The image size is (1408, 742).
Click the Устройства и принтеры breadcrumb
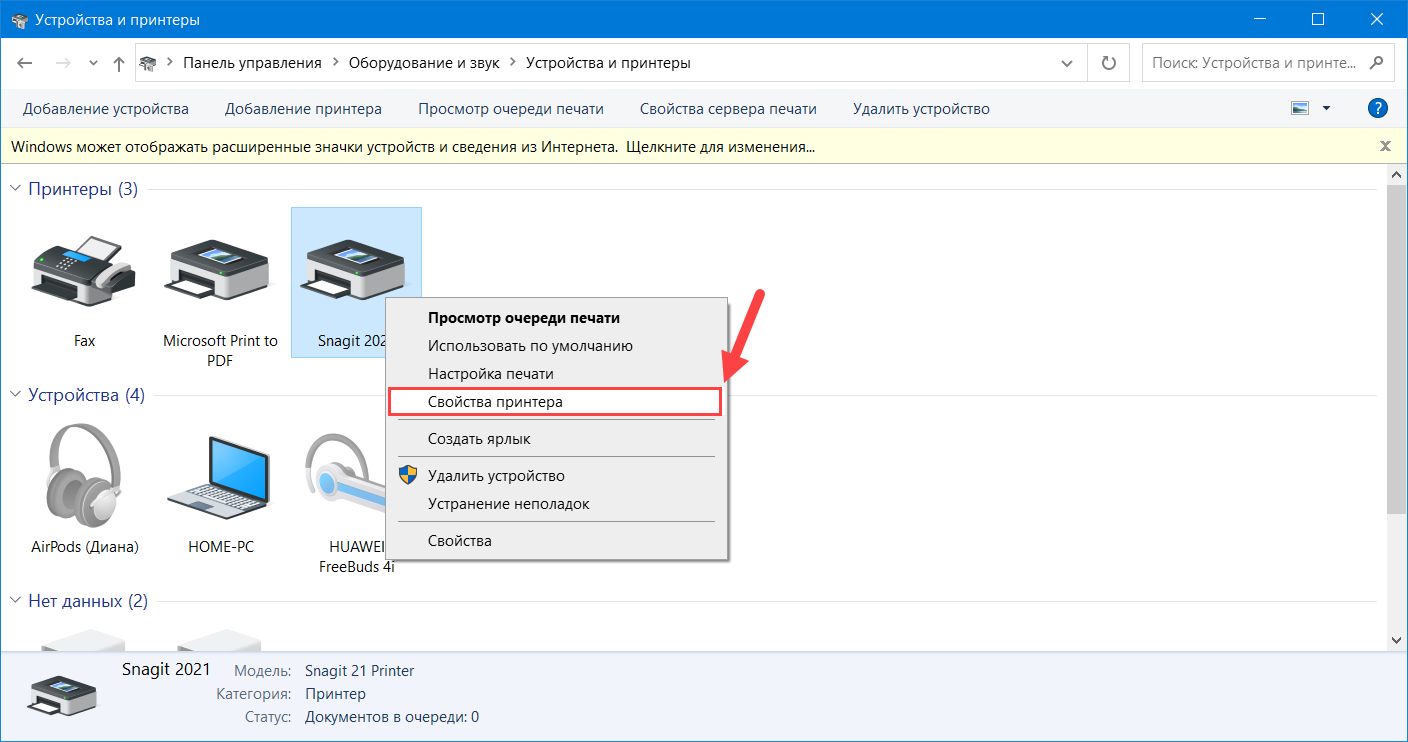(x=608, y=63)
